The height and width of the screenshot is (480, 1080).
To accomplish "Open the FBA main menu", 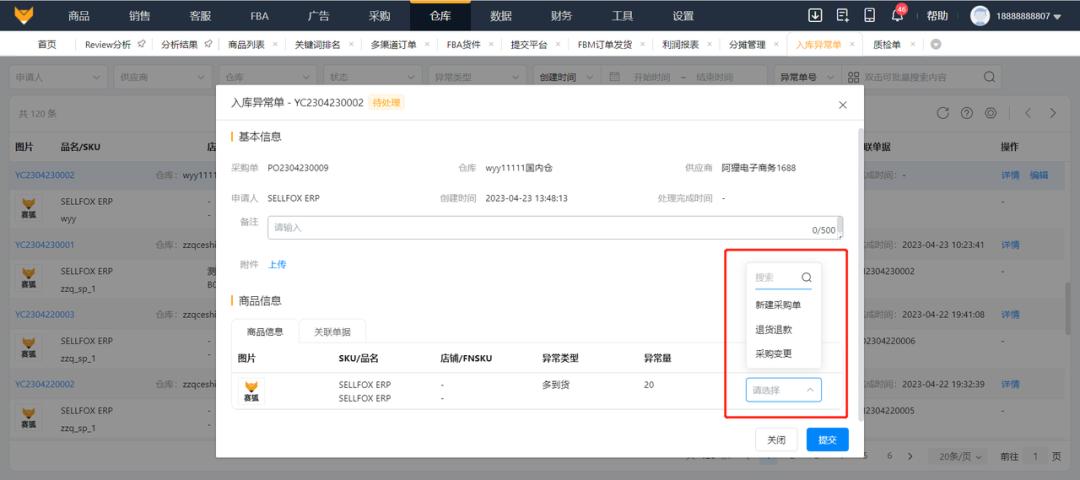I will (260, 16).
